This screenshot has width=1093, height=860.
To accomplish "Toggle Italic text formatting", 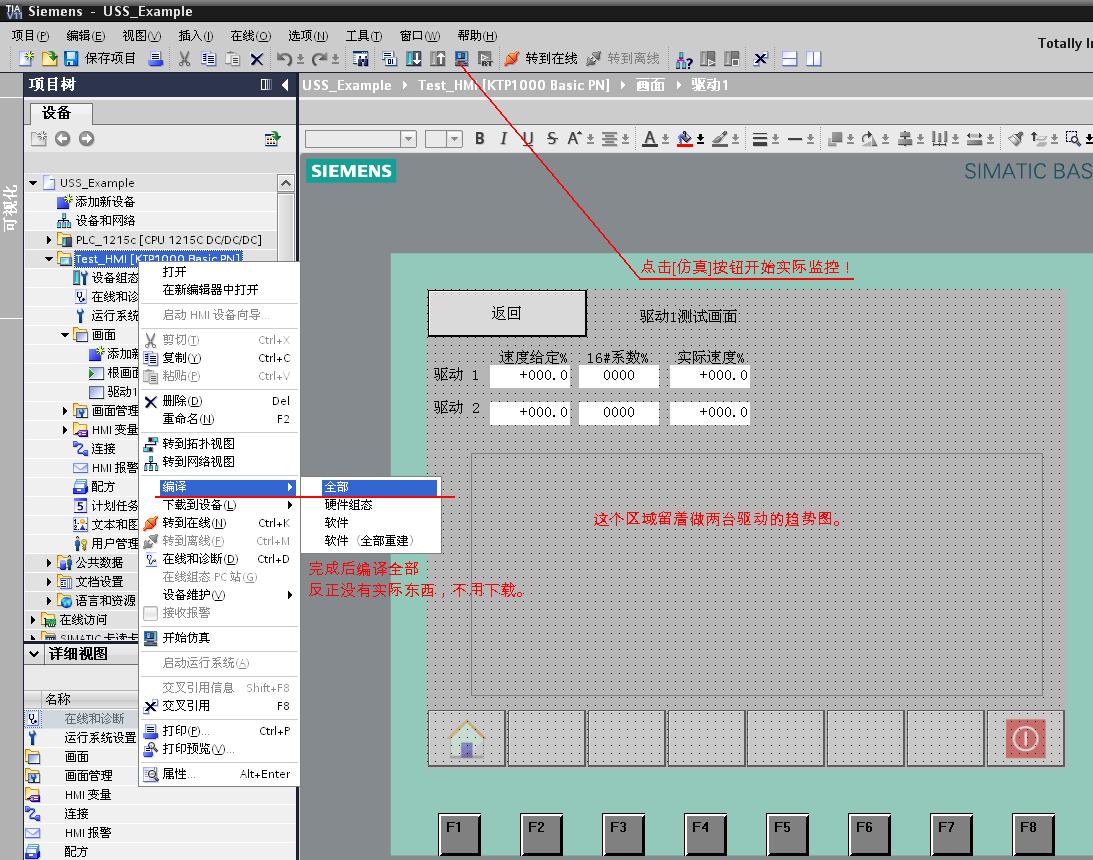I will (x=503, y=139).
